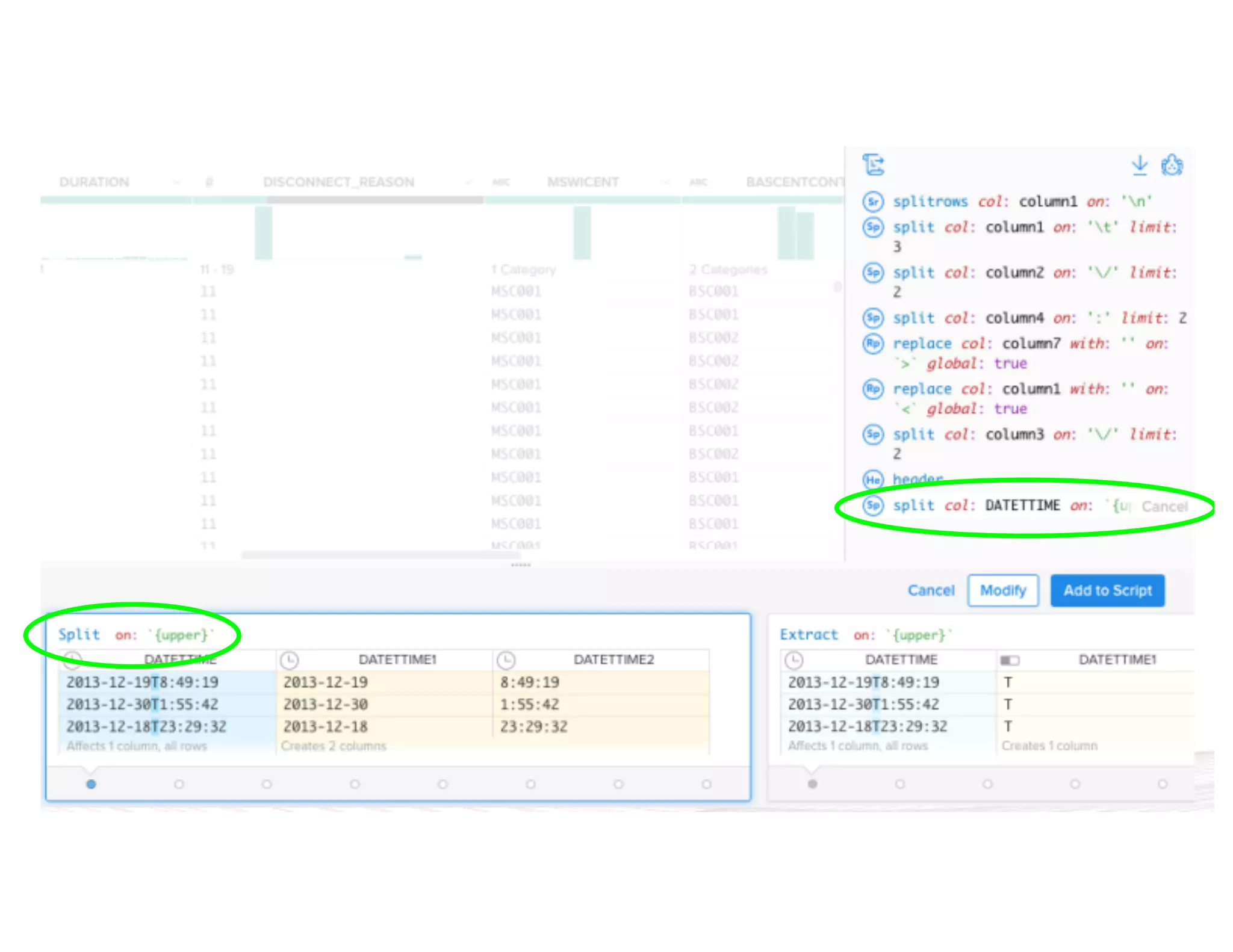Image resolution: width=1233 pixels, height=952 pixels.
Task: Click clock icon beside DATETTIME1 in Split card
Action: (290, 660)
